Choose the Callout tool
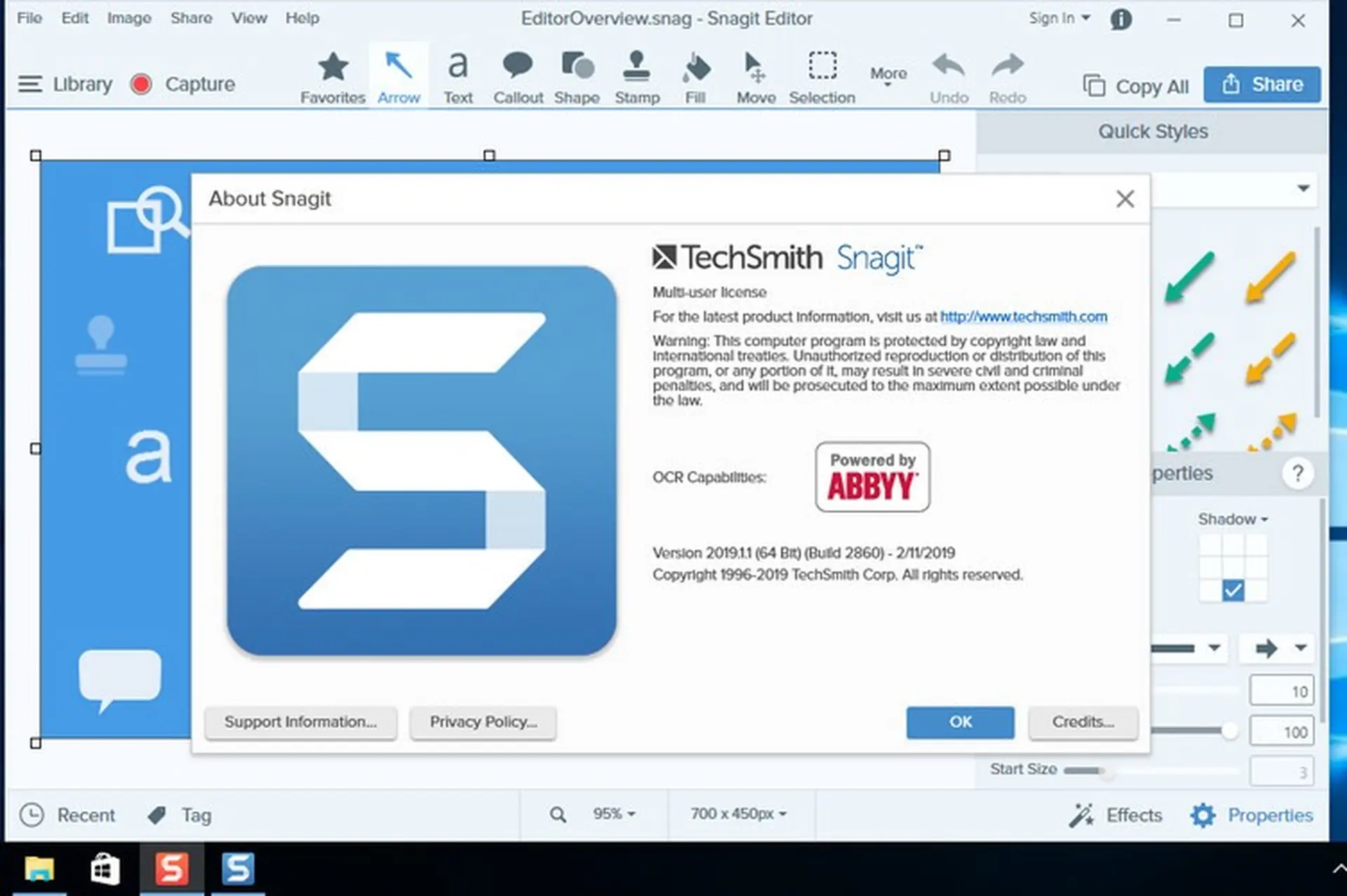Screen dimensions: 1347x896 pos(517,74)
